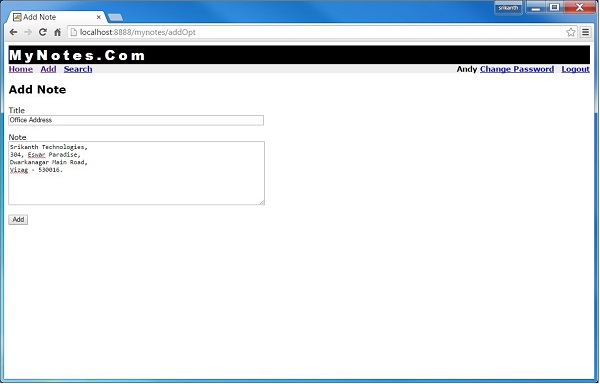Go to browser home icon
This screenshot has height=384, width=600.
click(57, 32)
